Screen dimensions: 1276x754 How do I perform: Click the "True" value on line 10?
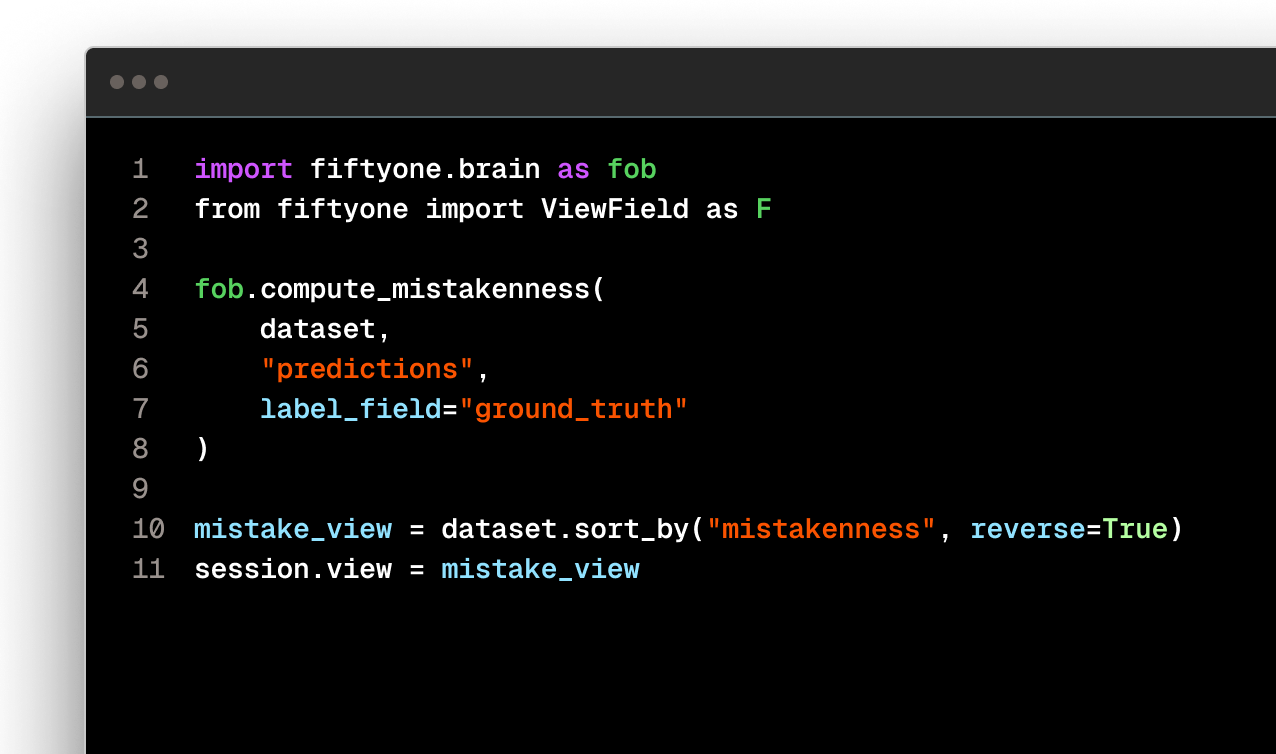point(1135,530)
